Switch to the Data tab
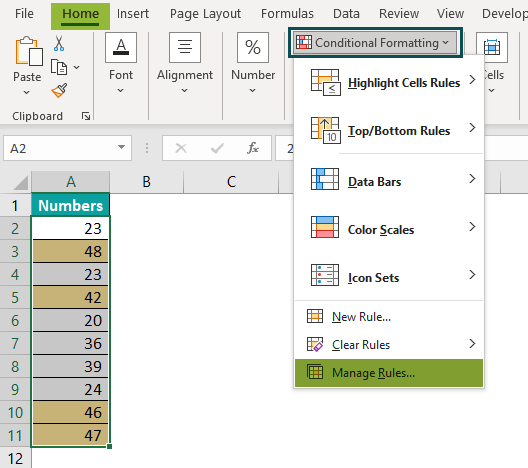 point(346,14)
